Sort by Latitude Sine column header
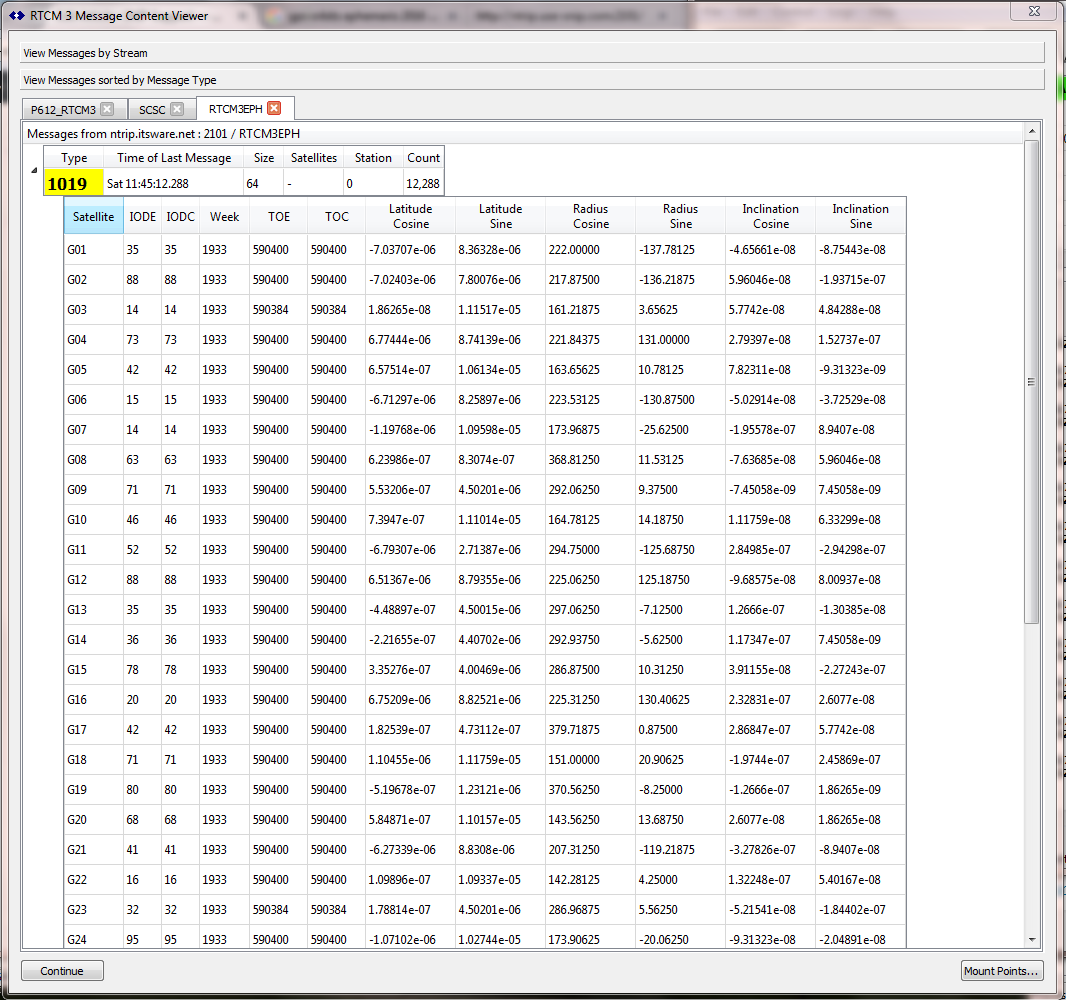 (500, 216)
